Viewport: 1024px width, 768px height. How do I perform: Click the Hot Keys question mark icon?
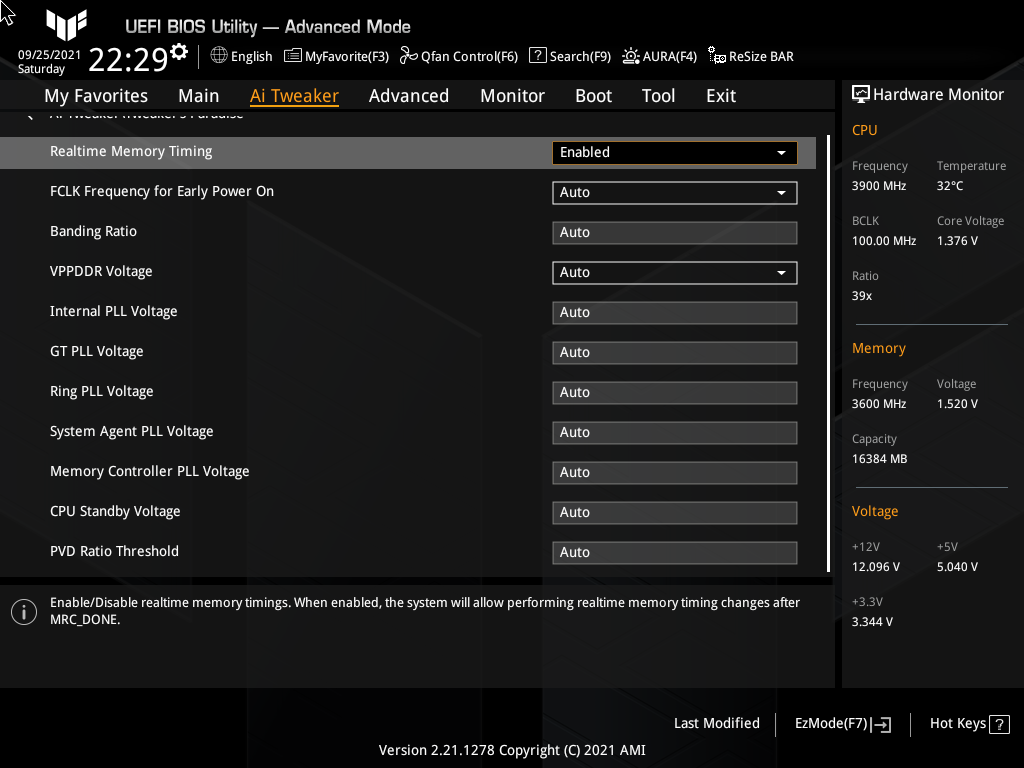(999, 724)
